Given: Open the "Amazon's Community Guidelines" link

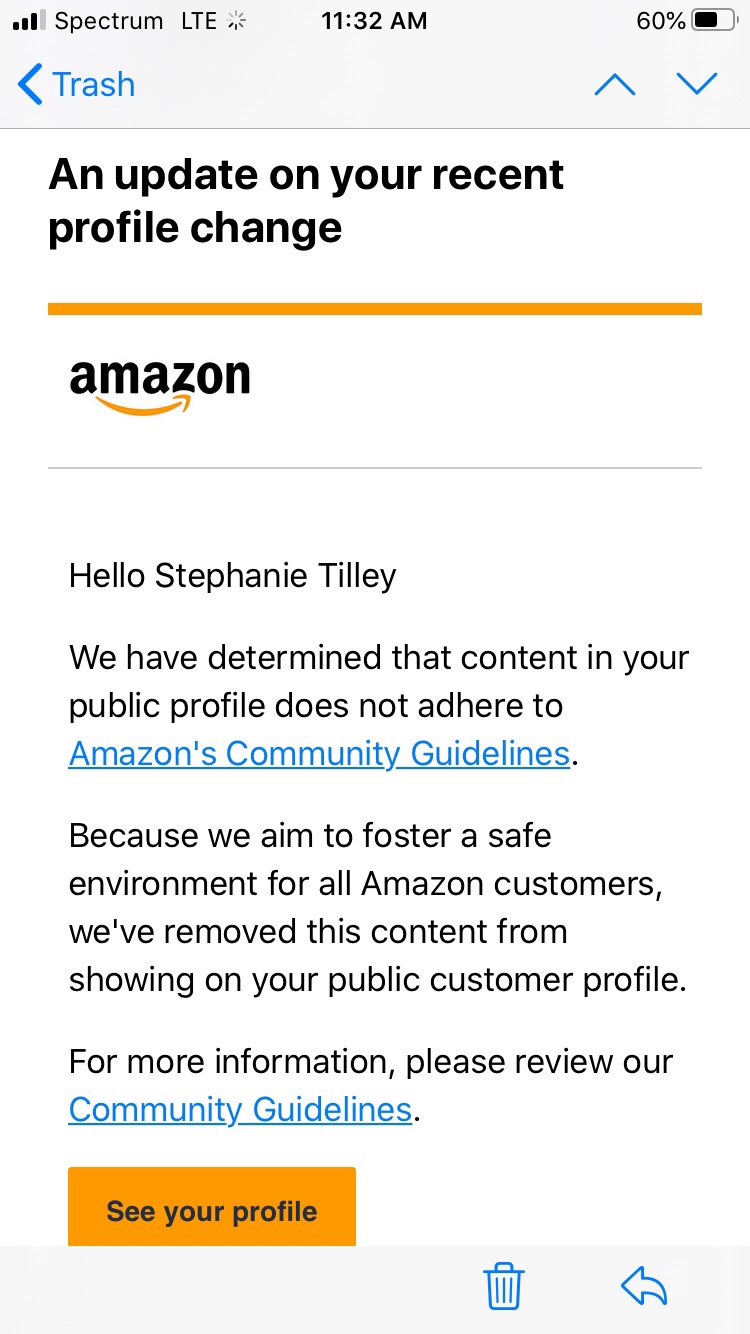Looking at the screenshot, I should coord(319,753).
